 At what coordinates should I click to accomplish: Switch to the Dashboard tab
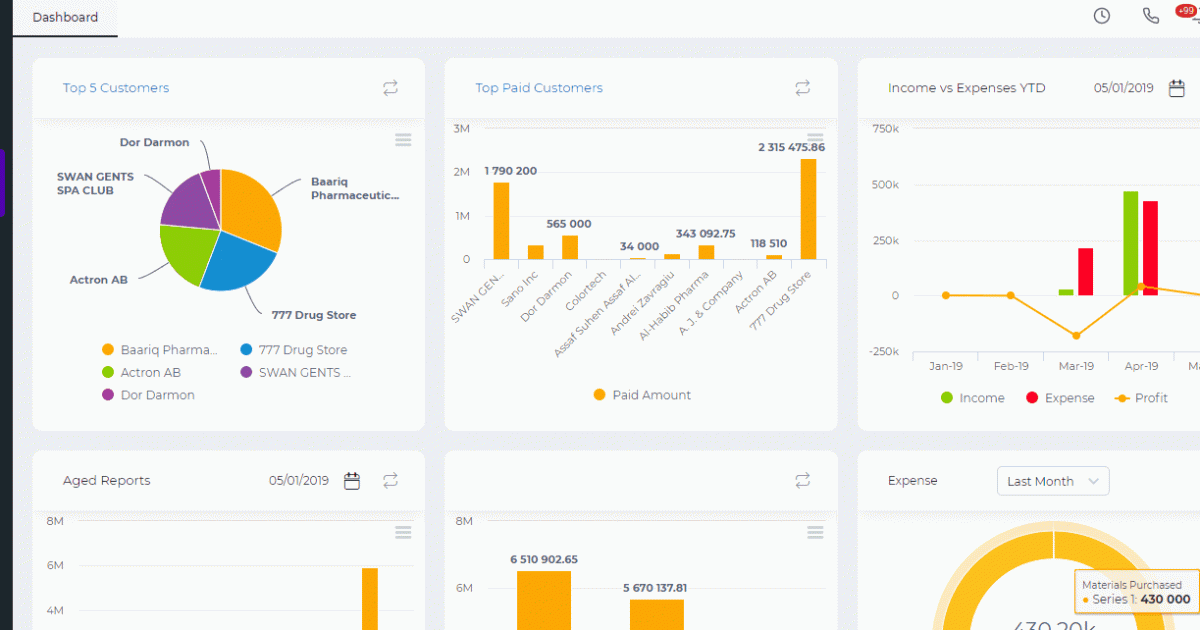pos(65,17)
